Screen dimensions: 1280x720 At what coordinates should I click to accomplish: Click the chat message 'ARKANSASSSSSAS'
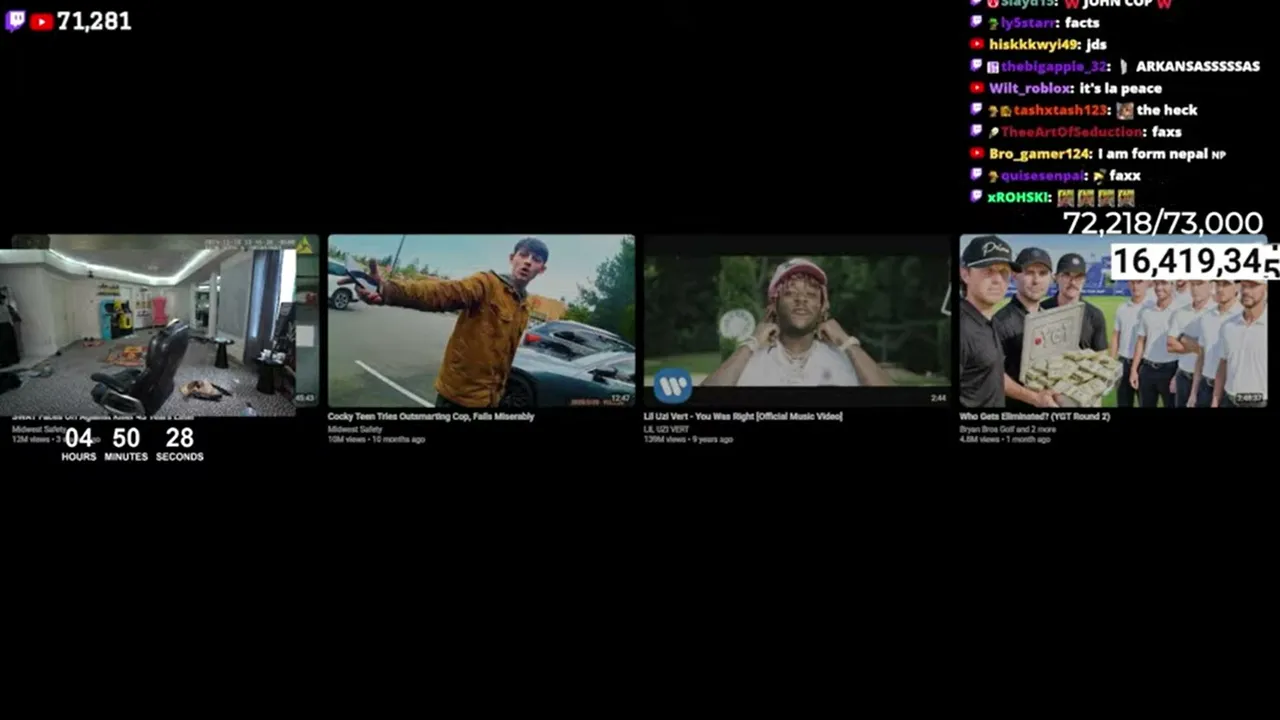pyautogui.click(x=1198, y=67)
